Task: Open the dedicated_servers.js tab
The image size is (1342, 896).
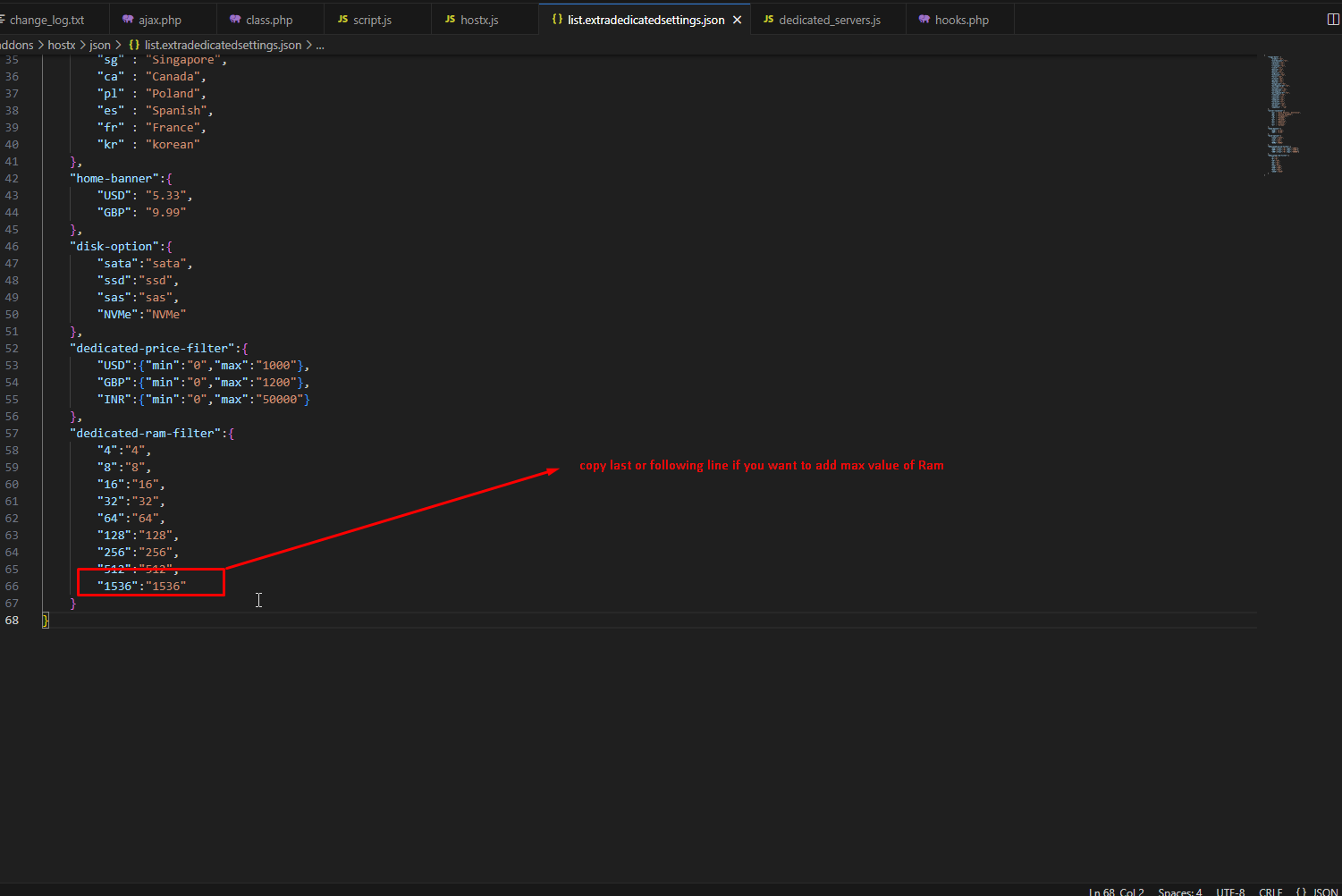Action: [829, 20]
